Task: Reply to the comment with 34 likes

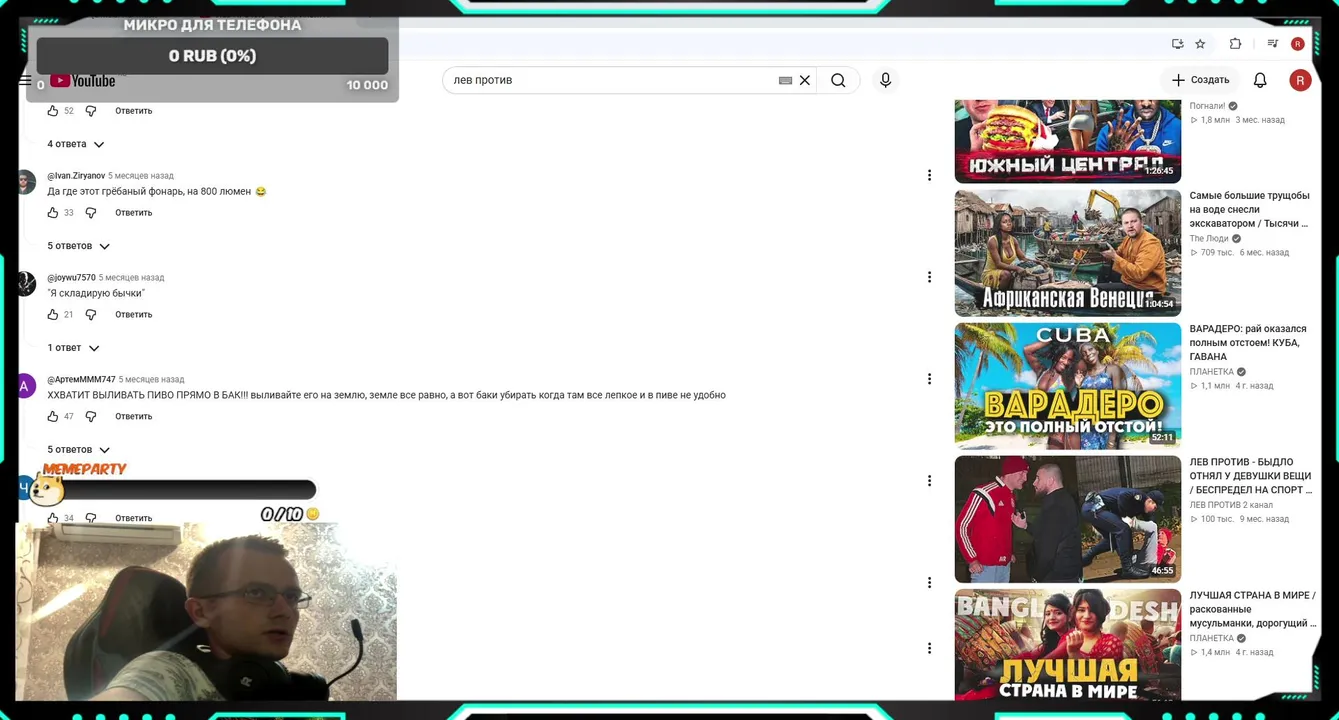Action: click(133, 518)
